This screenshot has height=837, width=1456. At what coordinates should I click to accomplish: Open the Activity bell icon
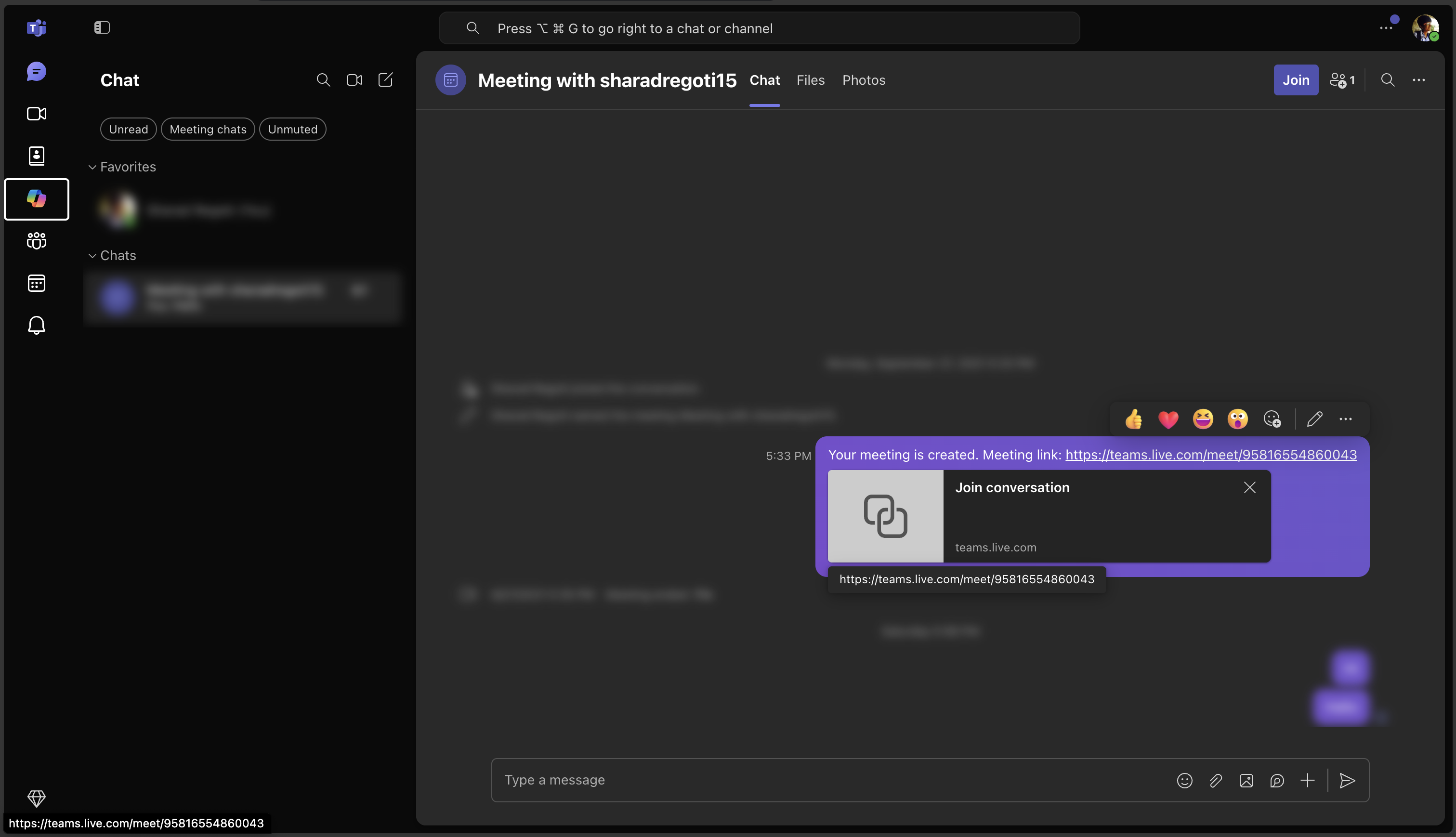click(x=36, y=326)
